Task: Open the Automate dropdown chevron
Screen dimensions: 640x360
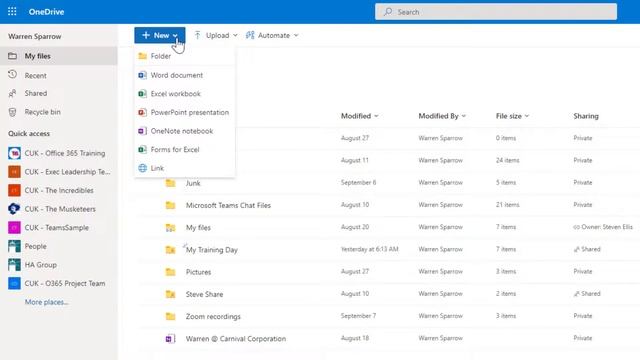Action: pos(296,36)
